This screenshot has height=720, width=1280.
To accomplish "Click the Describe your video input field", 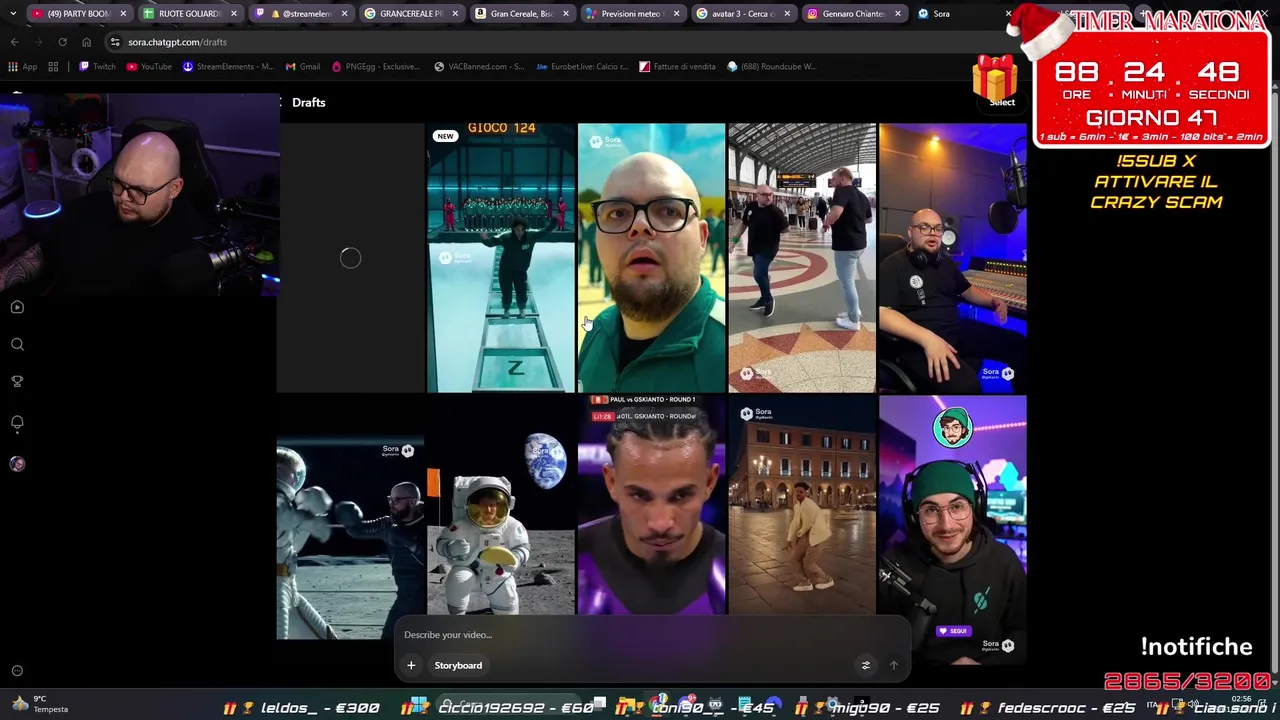I will click(650, 635).
